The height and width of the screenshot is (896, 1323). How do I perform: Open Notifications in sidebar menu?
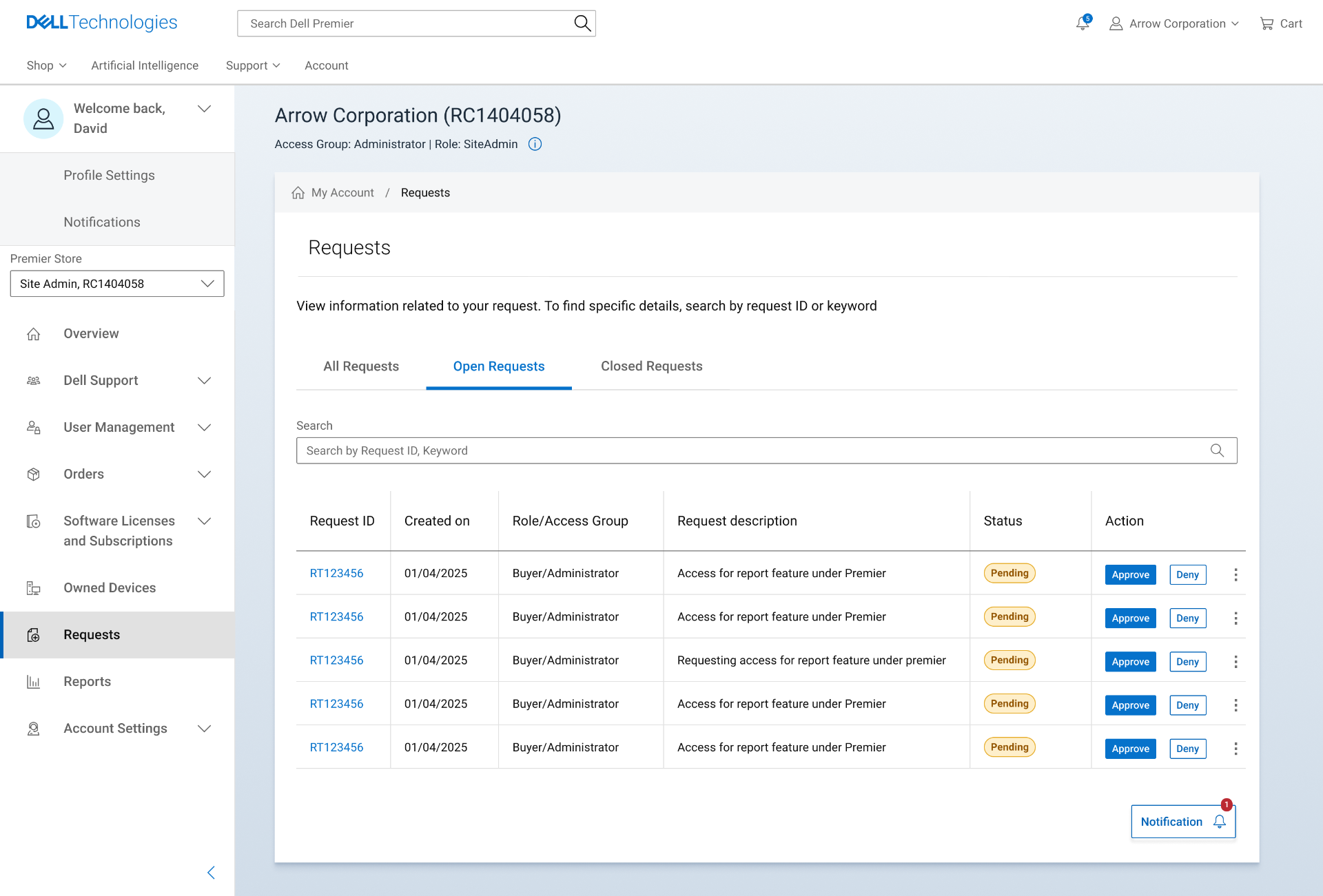[102, 222]
